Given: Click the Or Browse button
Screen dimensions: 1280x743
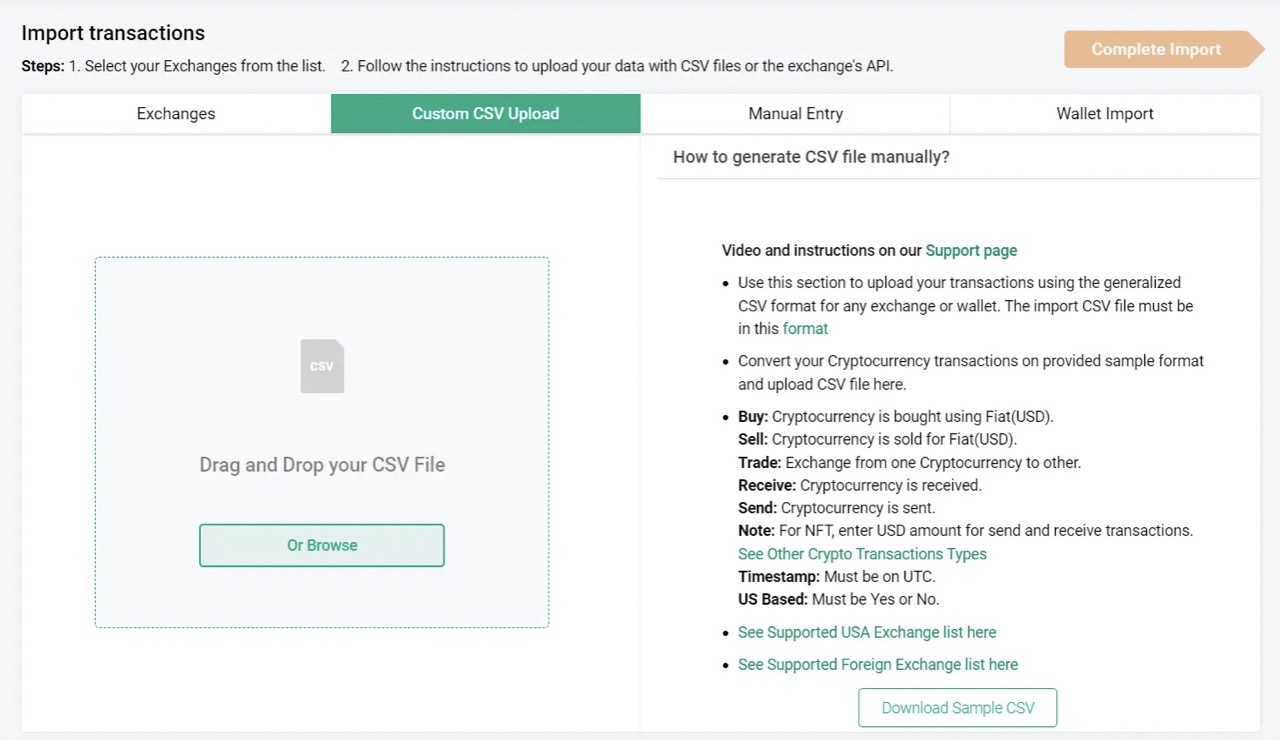Looking at the screenshot, I should pos(322,545).
